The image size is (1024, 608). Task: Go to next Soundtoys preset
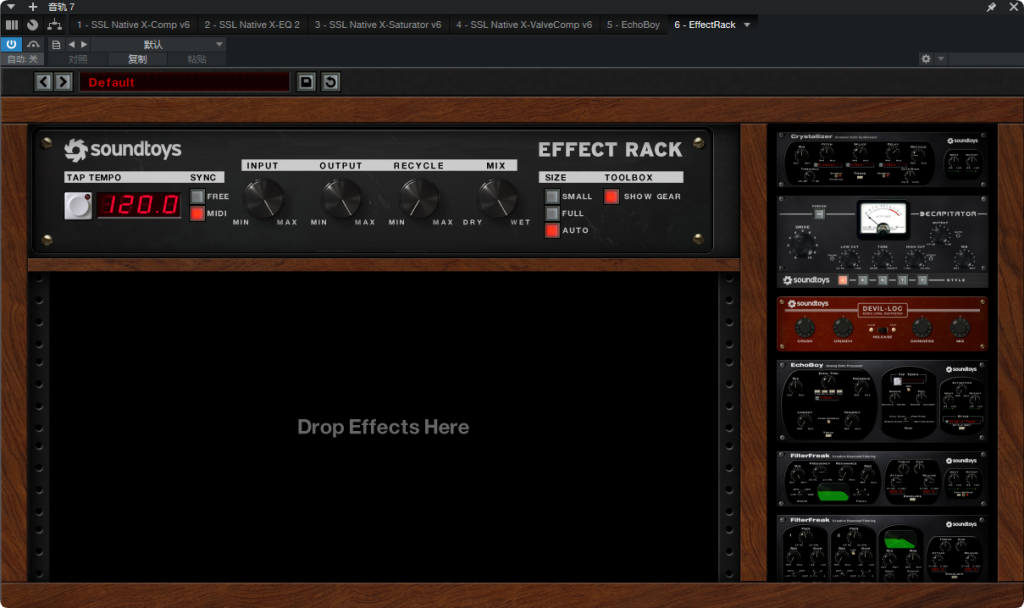(63, 82)
